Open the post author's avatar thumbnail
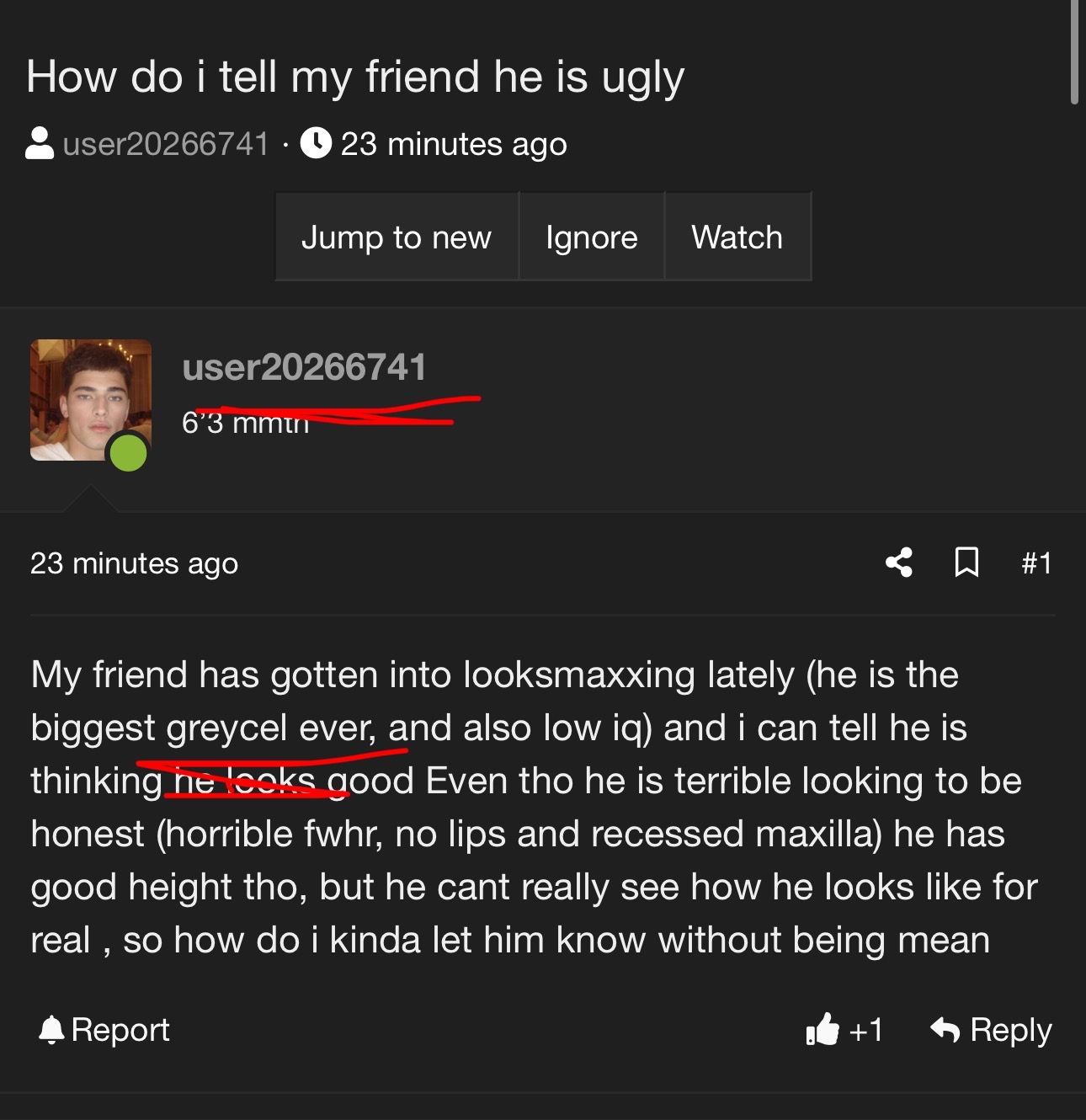This screenshot has width=1086, height=1120. [x=91, y=400]
